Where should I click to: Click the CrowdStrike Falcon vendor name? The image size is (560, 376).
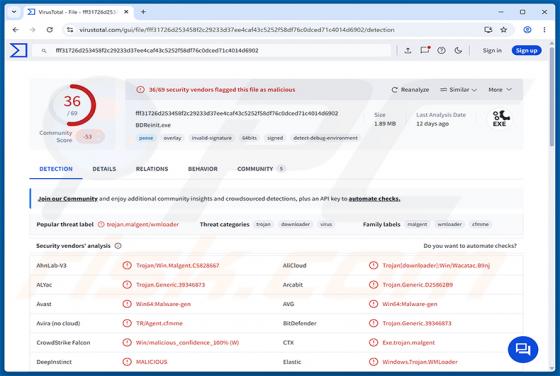63,342
